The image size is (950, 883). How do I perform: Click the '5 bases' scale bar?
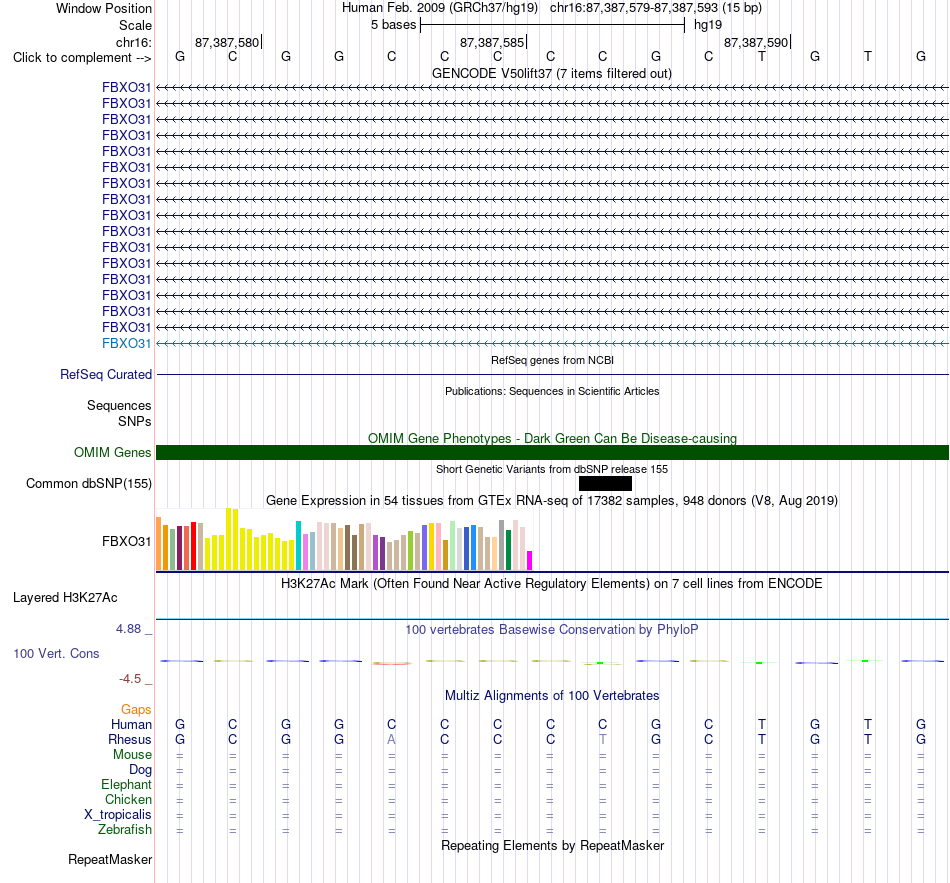(x=553, y=25)
